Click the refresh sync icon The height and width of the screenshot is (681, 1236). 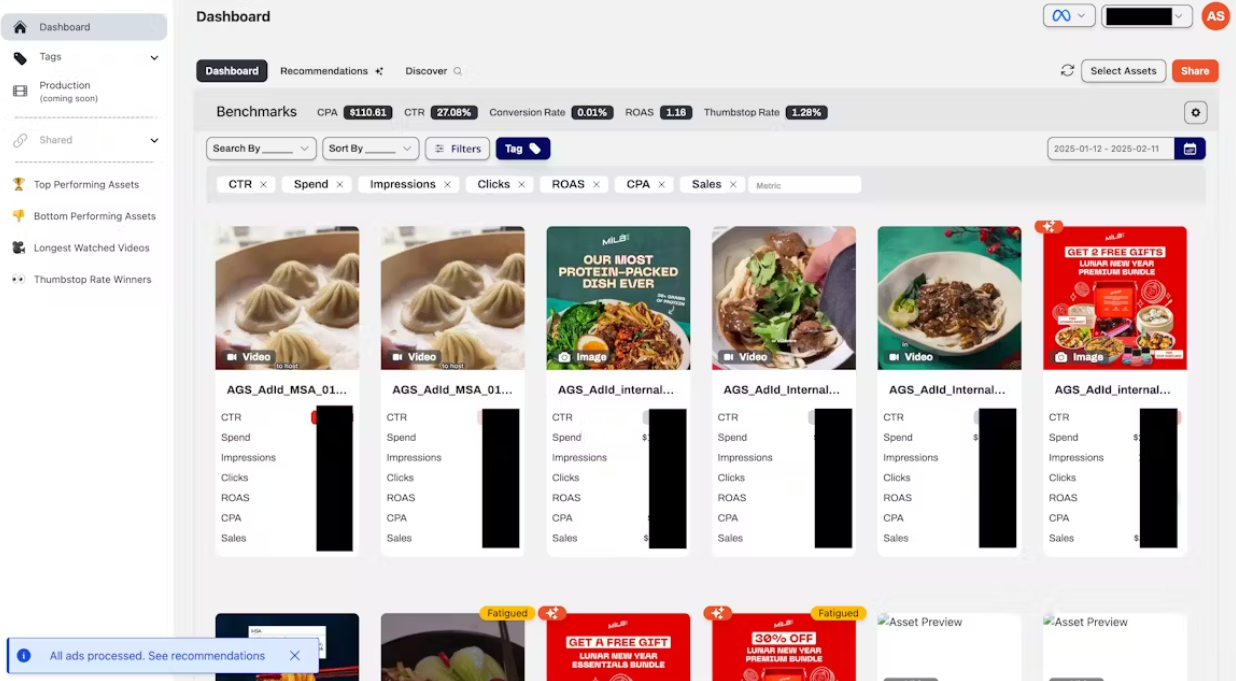(1067, 71)
